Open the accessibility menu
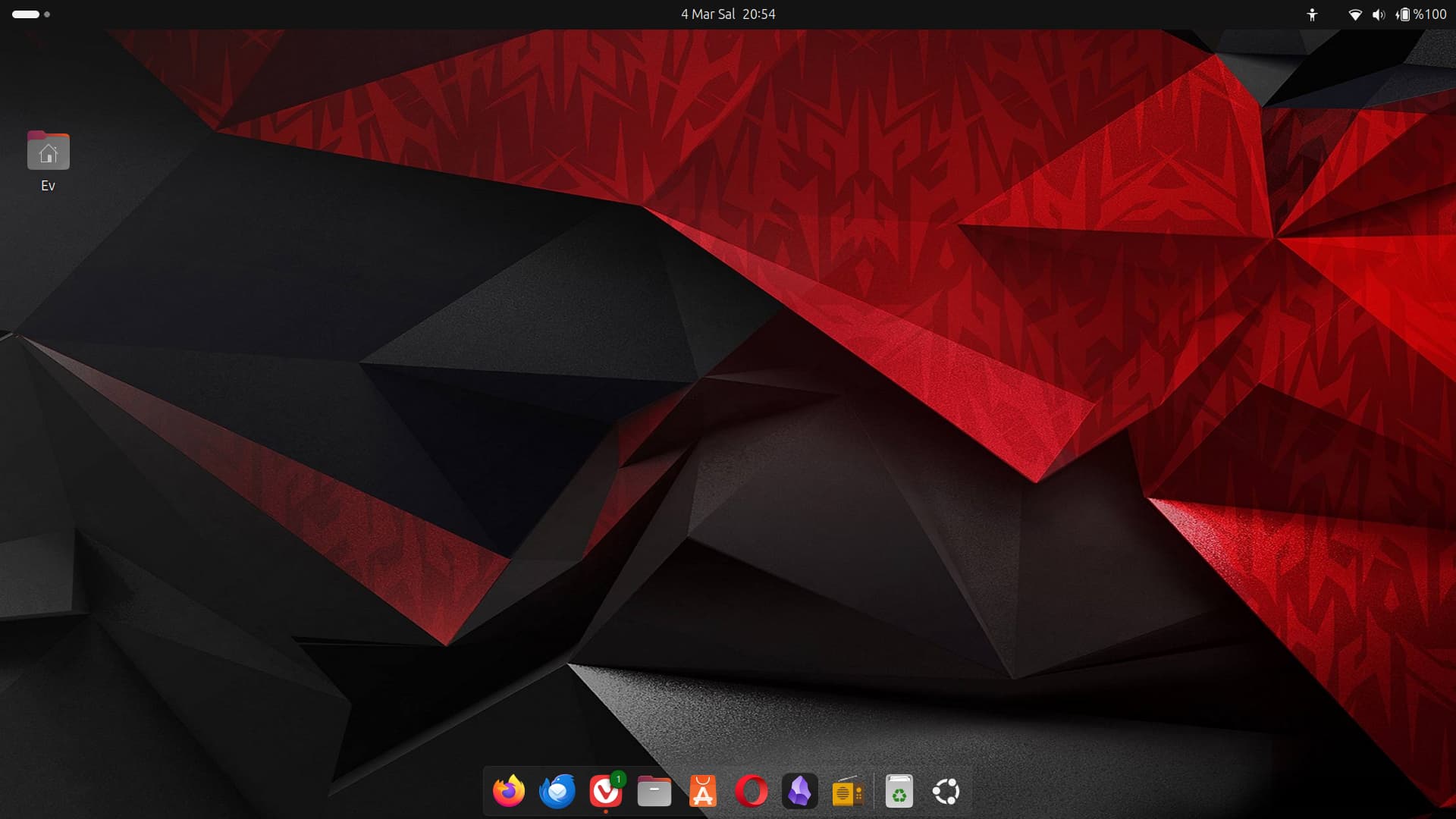 pos(1312,14)
